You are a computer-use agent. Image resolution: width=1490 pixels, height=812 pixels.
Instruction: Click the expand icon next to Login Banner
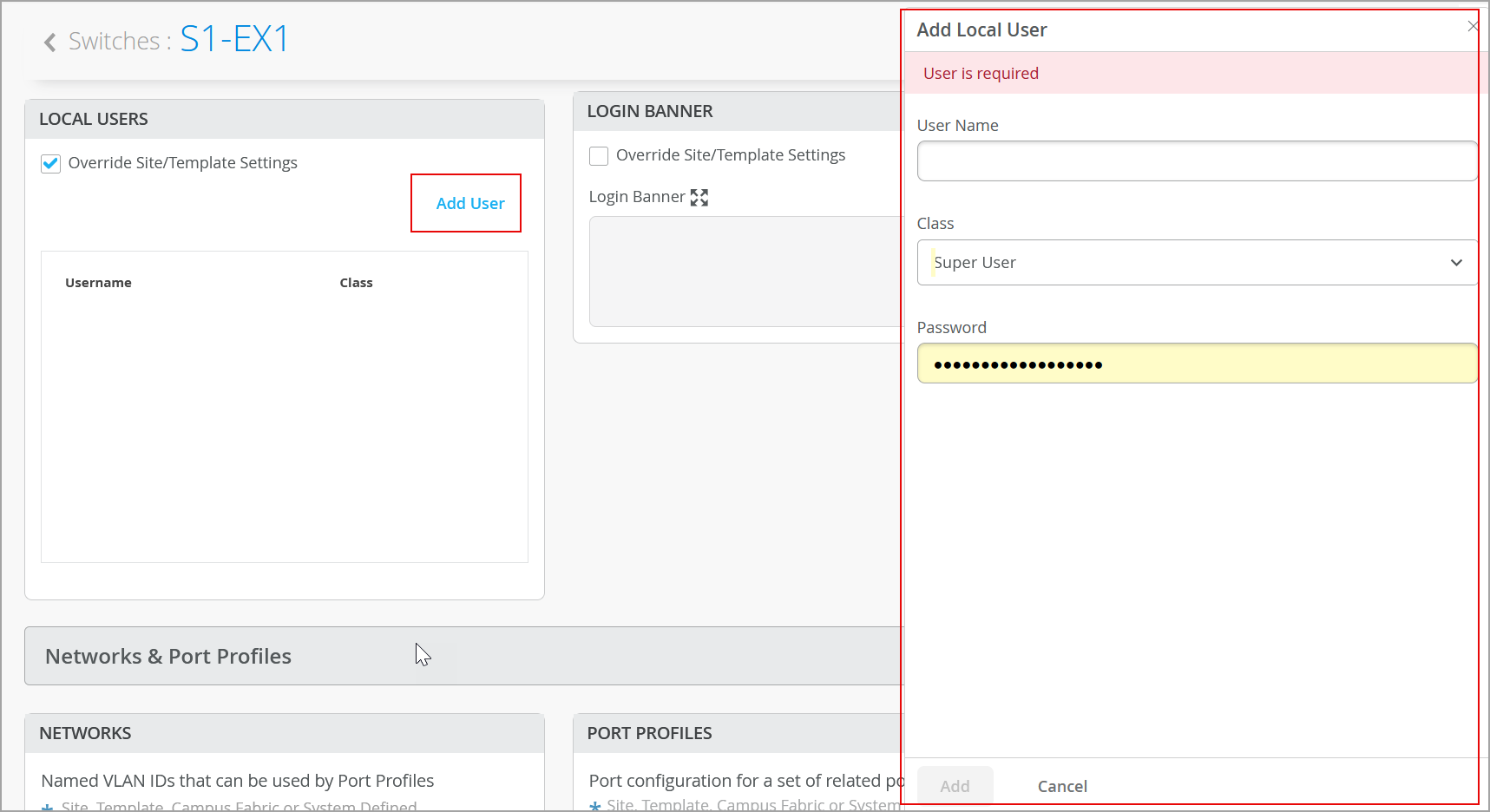[x=699, y=198]
